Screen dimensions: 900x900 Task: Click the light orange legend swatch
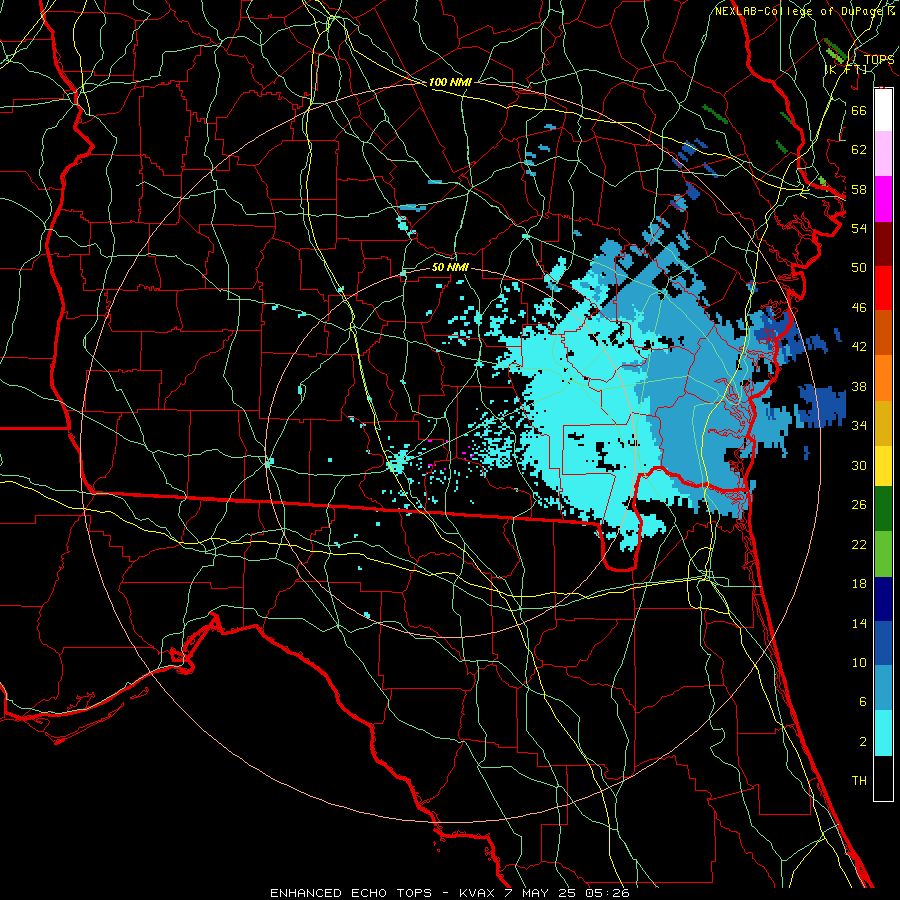(883, 378)
